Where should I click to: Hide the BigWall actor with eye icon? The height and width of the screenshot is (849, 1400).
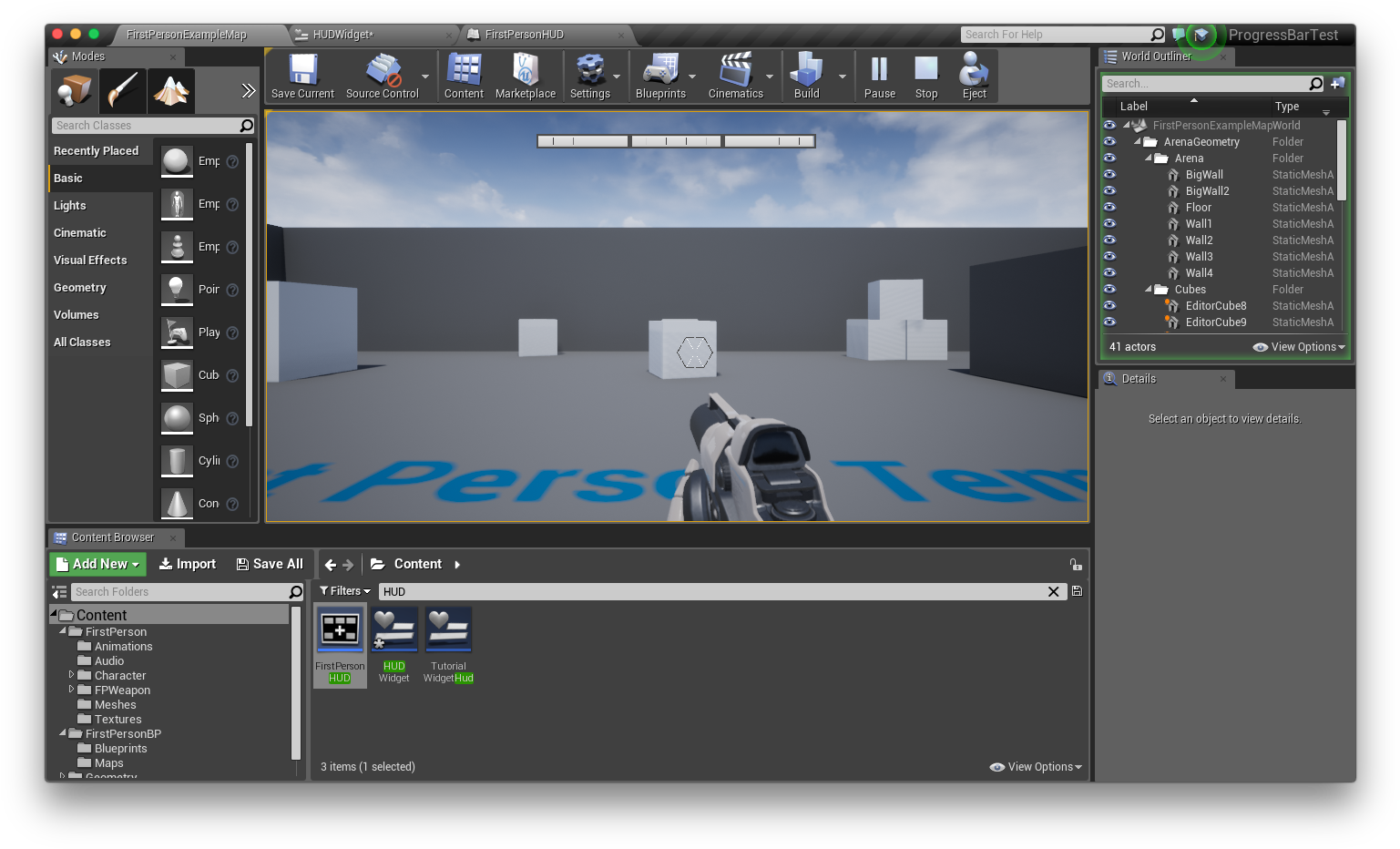1109,175
